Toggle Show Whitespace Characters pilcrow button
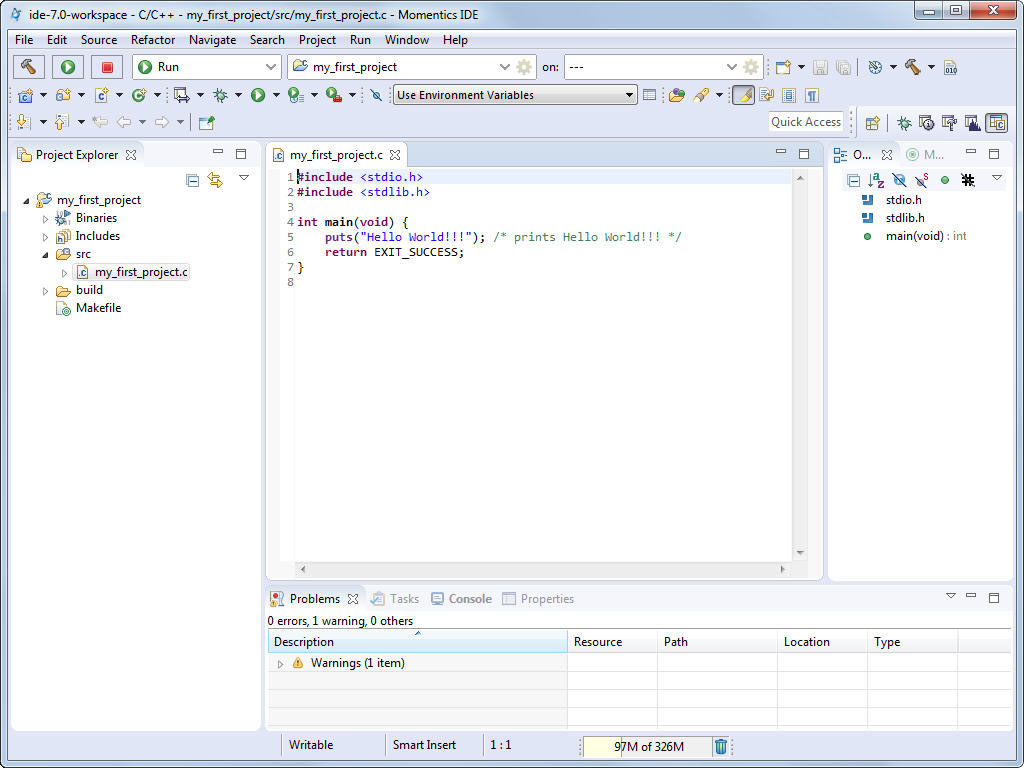This screenshot has height=768, width=1024. [812, 95]
